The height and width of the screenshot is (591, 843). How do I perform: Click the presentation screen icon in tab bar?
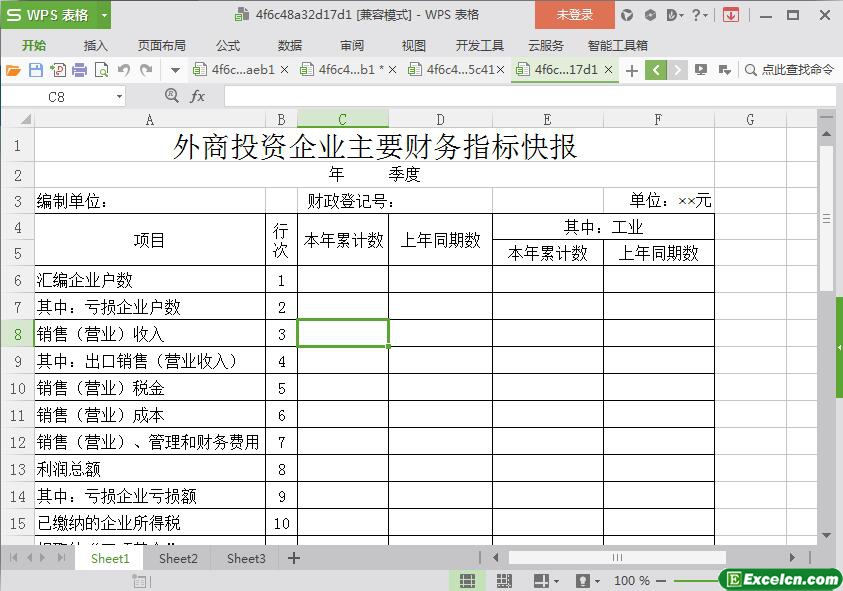pyautogui.click(x=701, y=70)
